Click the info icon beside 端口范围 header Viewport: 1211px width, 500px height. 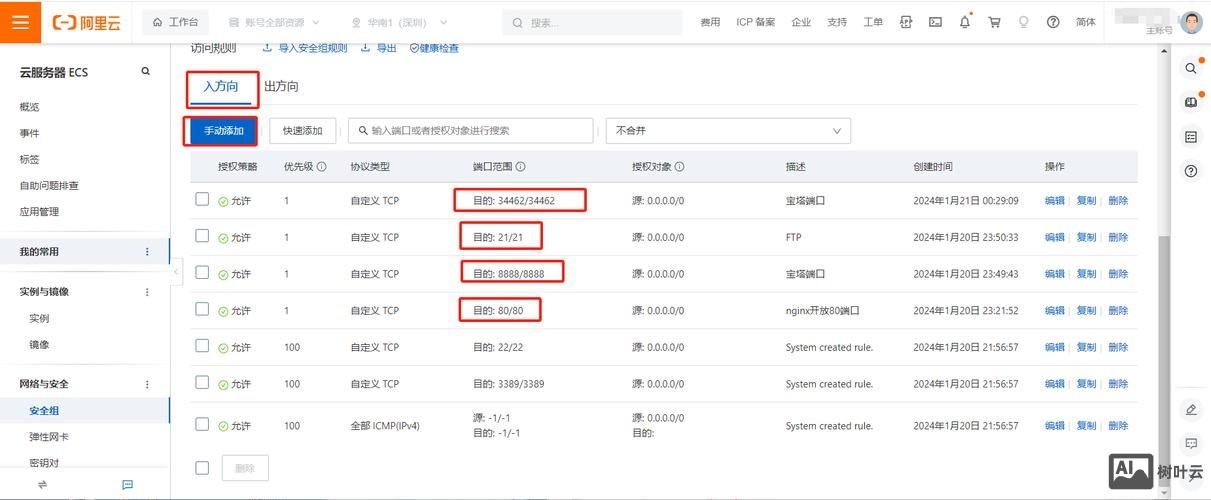[520, 167]
